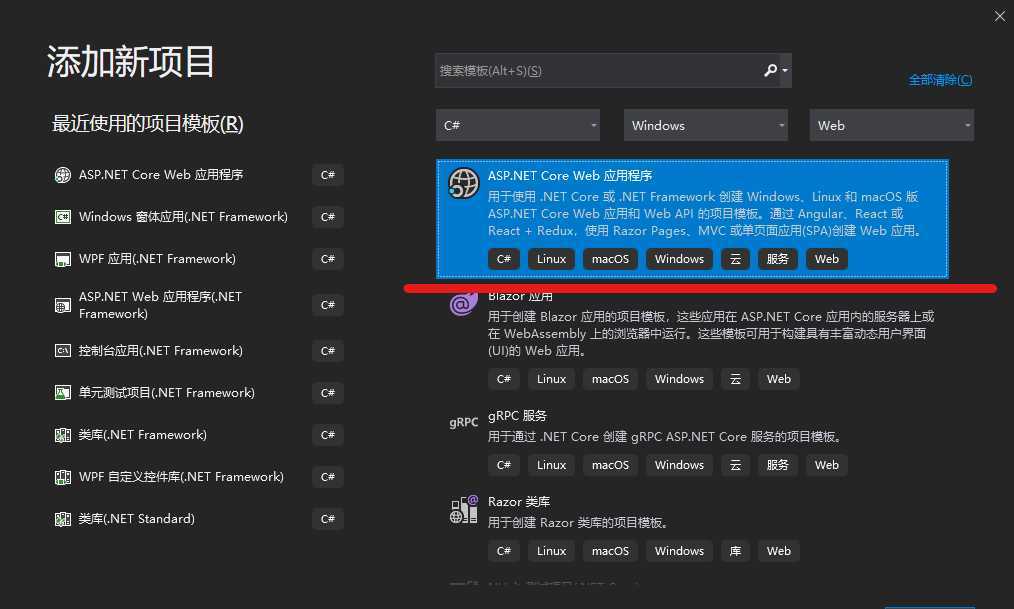
Task: Click the globe icon of selected ASP.NET Core template
Action: (464, 184)
